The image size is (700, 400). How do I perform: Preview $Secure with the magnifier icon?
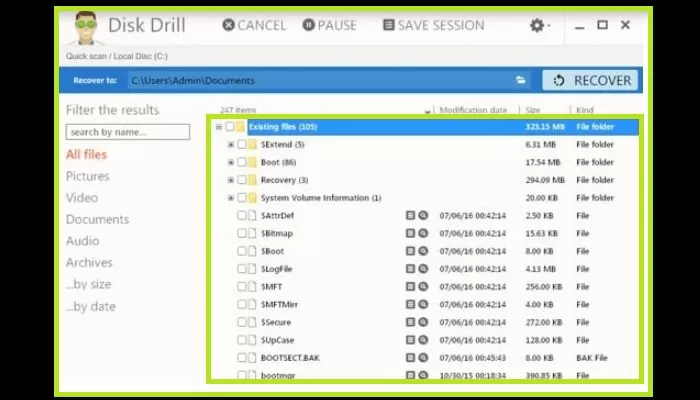point(423,322)
